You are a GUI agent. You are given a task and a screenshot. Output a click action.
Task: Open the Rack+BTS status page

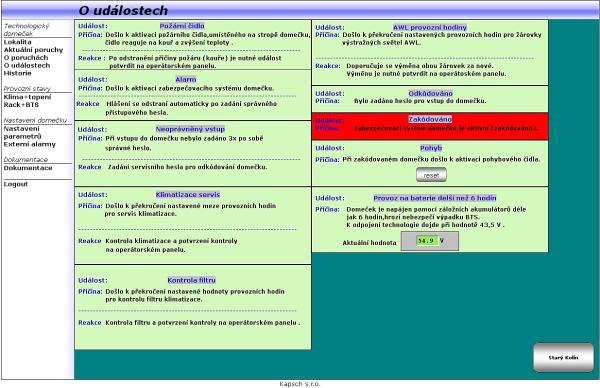(x=21, y=104)
